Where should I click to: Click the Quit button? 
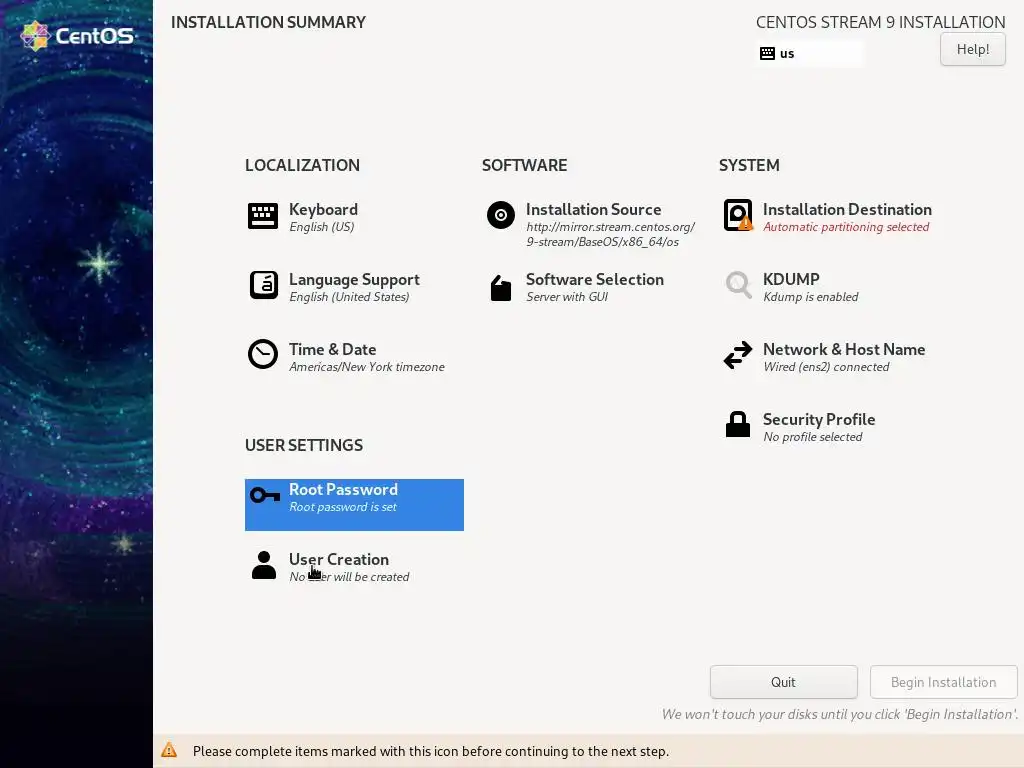coord(783,682)
